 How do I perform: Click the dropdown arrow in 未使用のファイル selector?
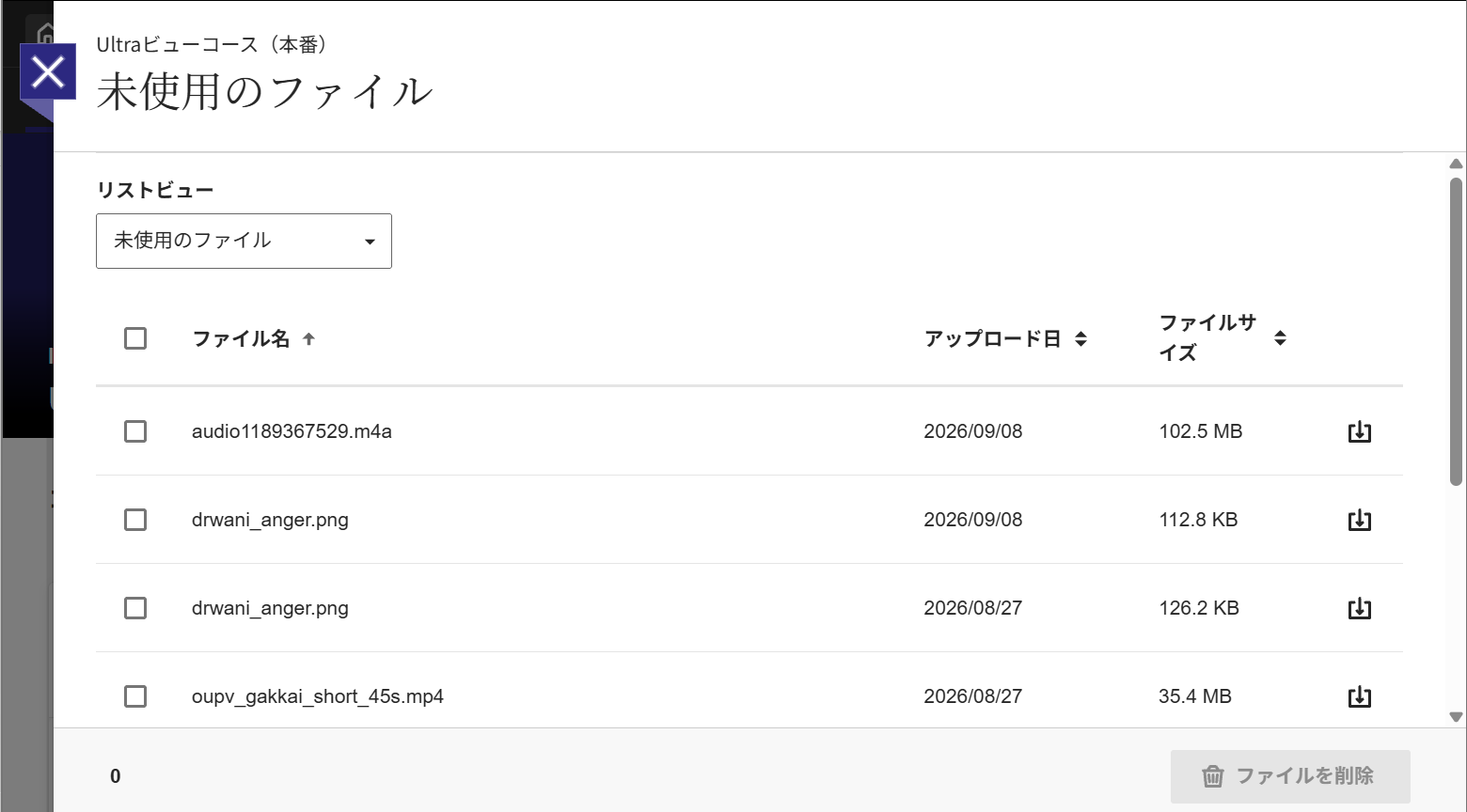point(370,242)
